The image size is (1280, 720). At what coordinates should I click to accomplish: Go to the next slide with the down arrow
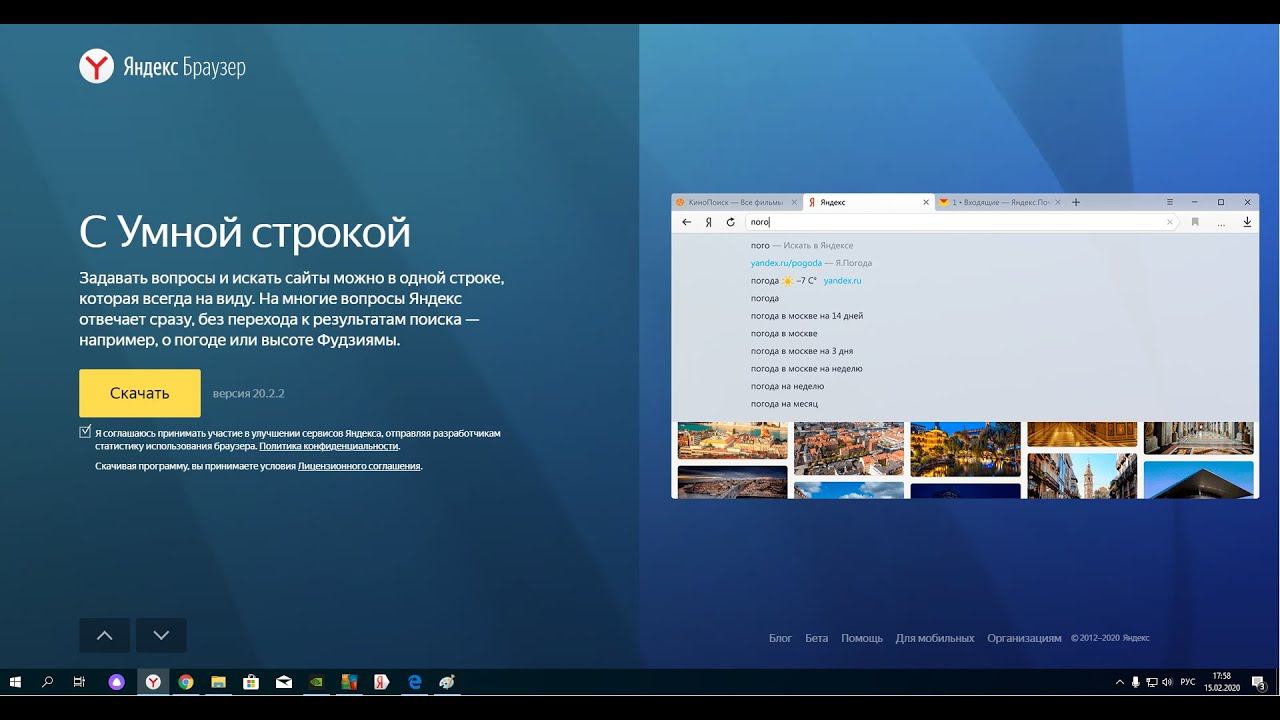(x=161, y=635)
